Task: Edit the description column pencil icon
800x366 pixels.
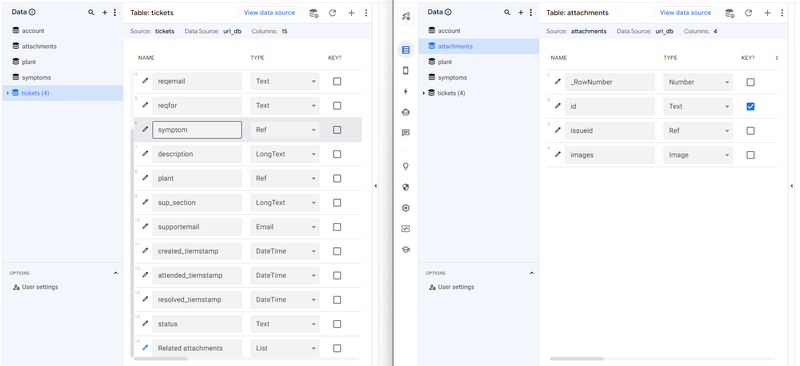Action: pos(145,154)
